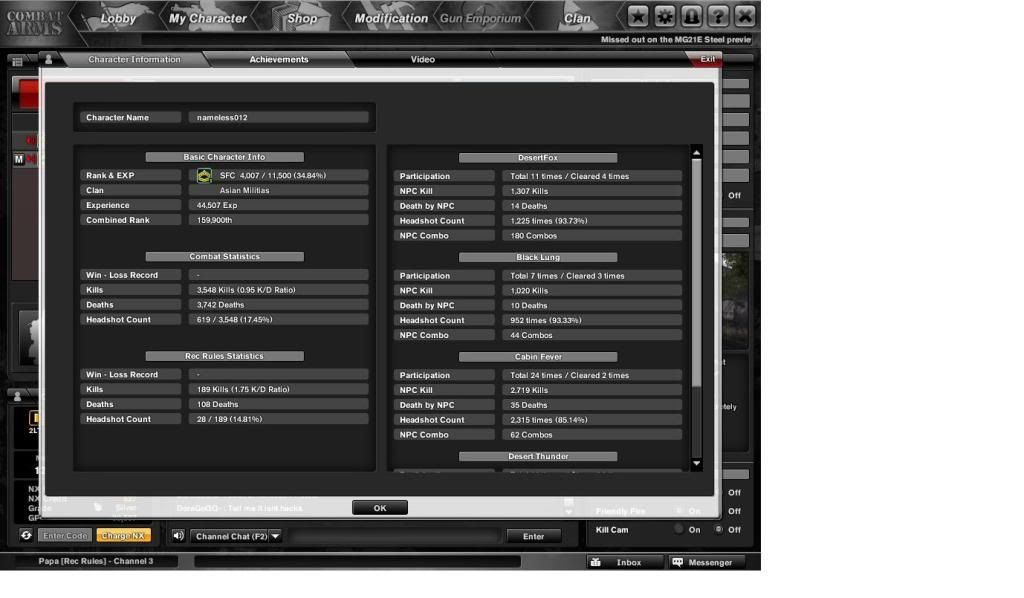Open the Clan tab
1024x598 pixels.
pyautogui.click(x=577, y=18)
